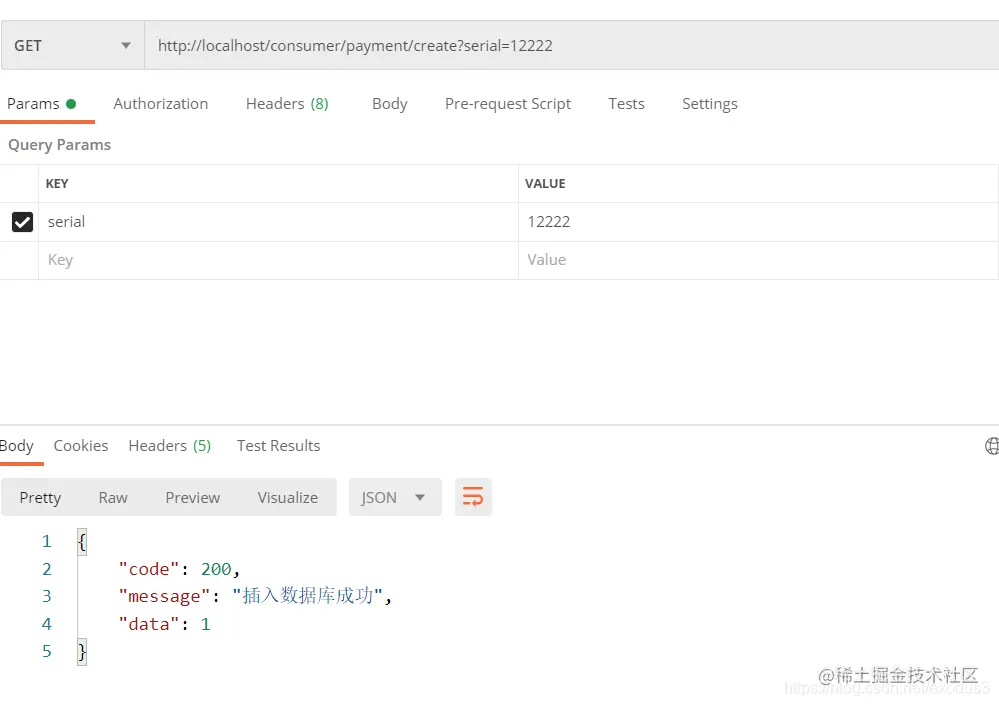
Task: Click the closing brace on line 5
Action: 82,652
